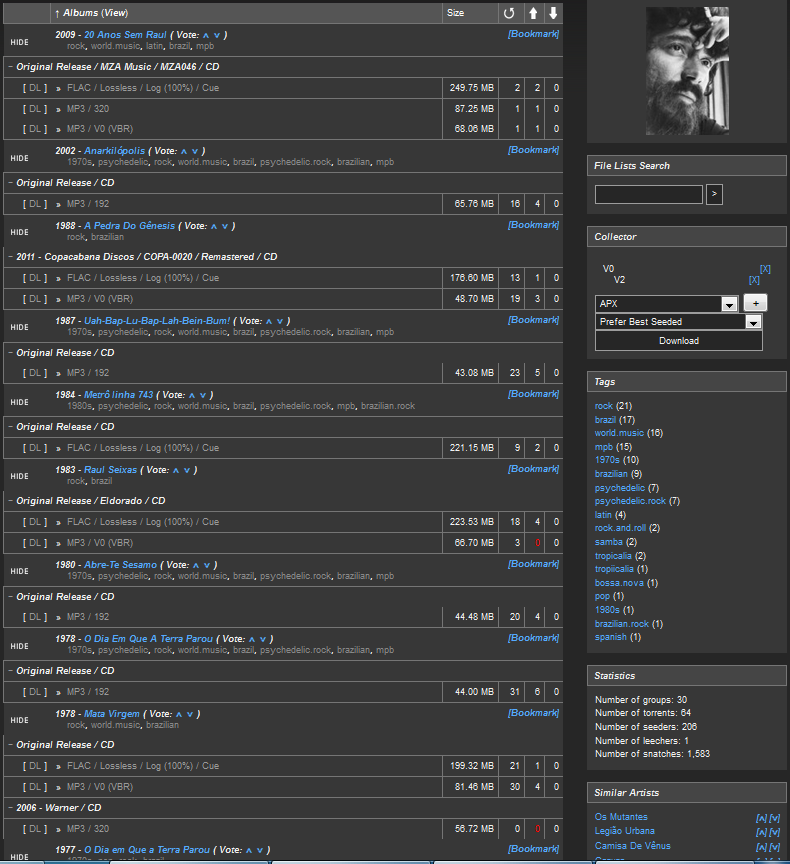
Task: Collapse 2011 Copacabana Discos Remastered edition
Action: tap(10, 257)
